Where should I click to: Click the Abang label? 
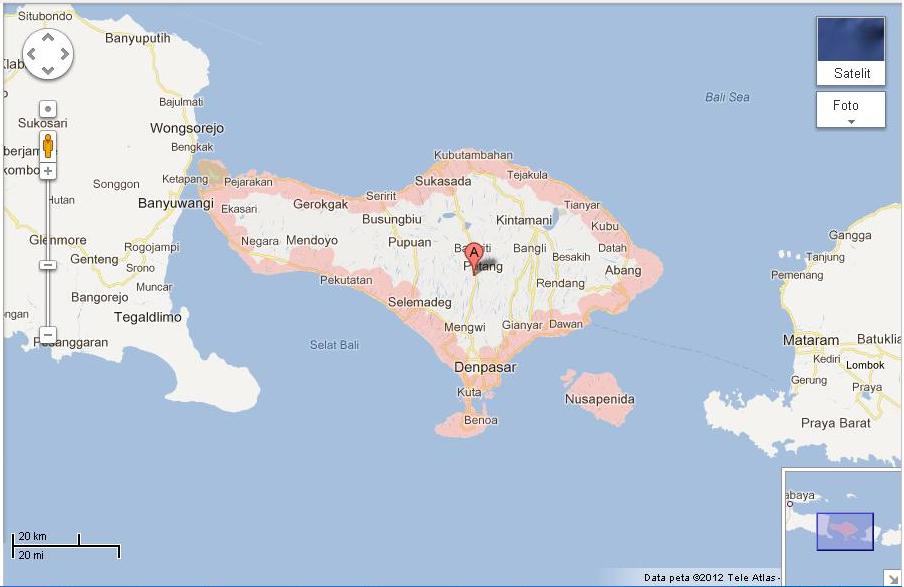(x=623, y=270)
